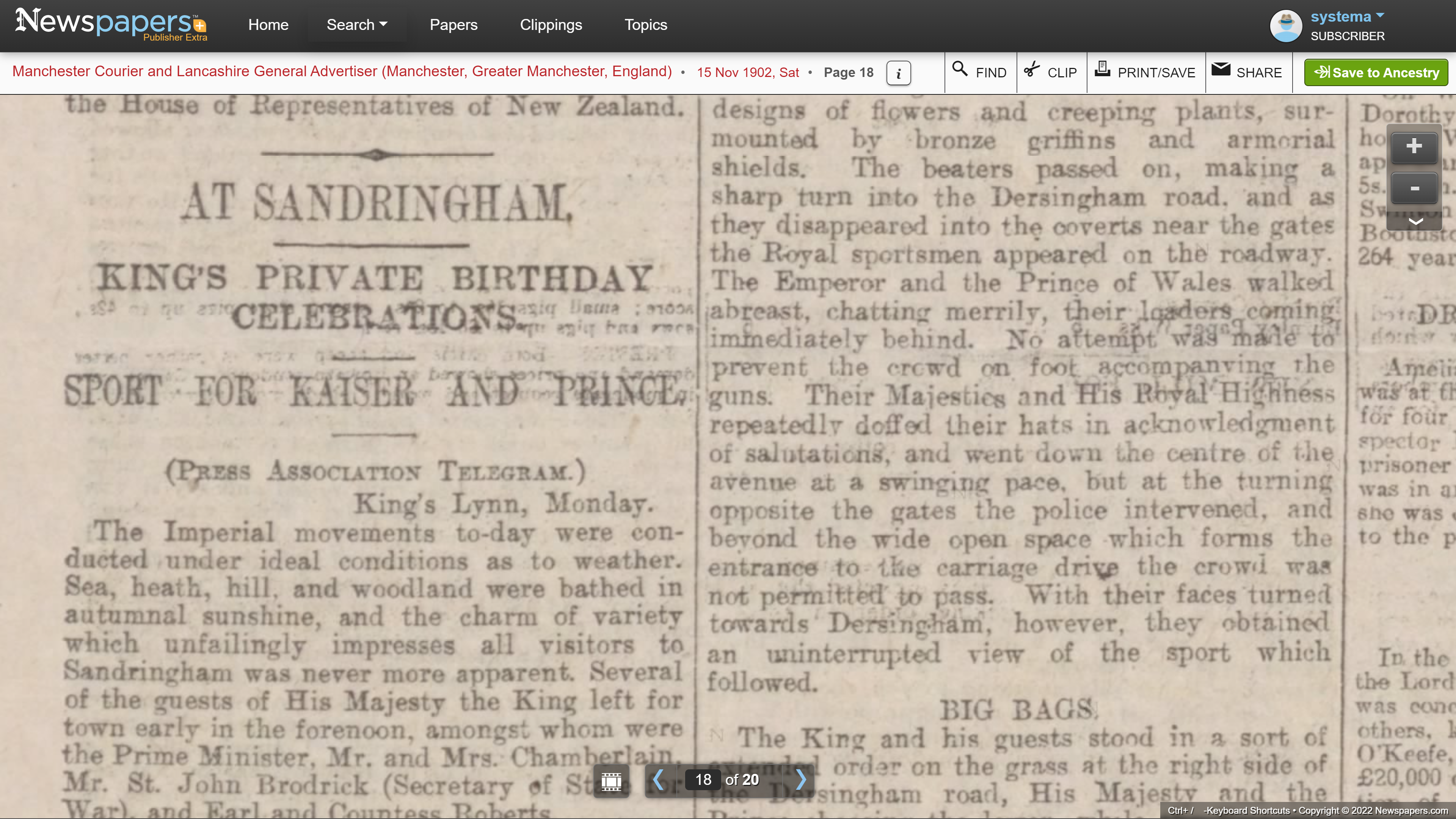Click the PRINT/SAVE printer icon
The height and width of the screenshot is (819, 1456).
[1102, 69]
